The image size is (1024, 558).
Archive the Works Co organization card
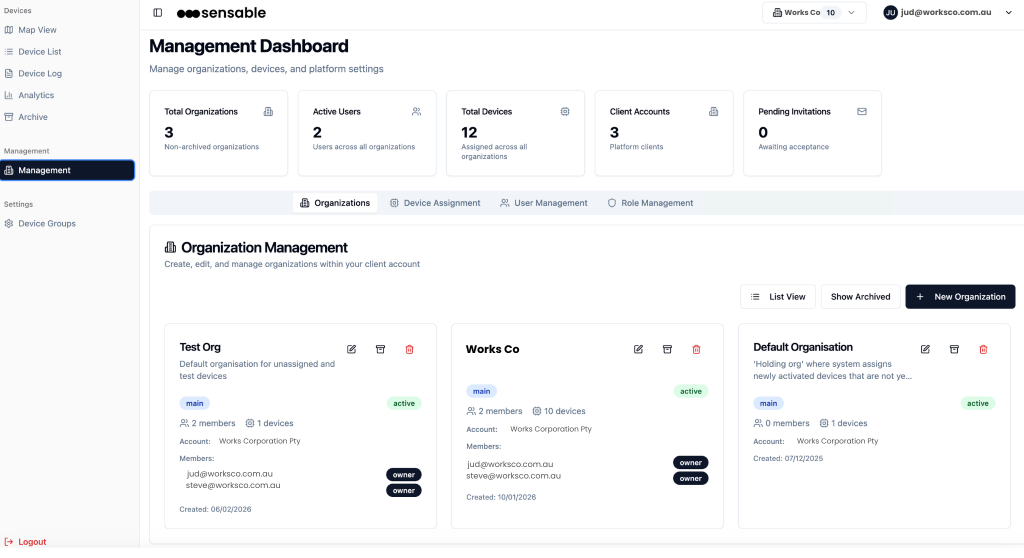(667, 350)
